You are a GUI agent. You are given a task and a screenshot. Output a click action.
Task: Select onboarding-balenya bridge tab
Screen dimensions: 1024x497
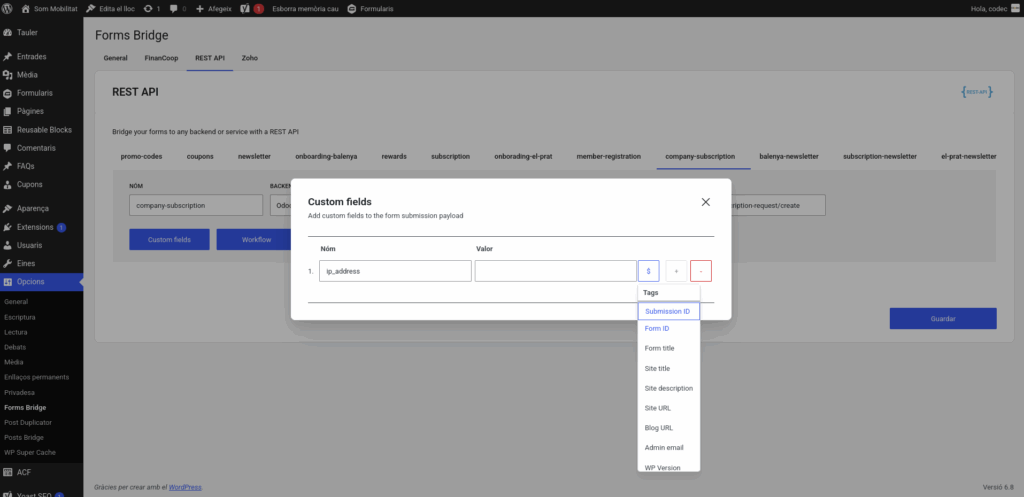(x=326, y=157)
